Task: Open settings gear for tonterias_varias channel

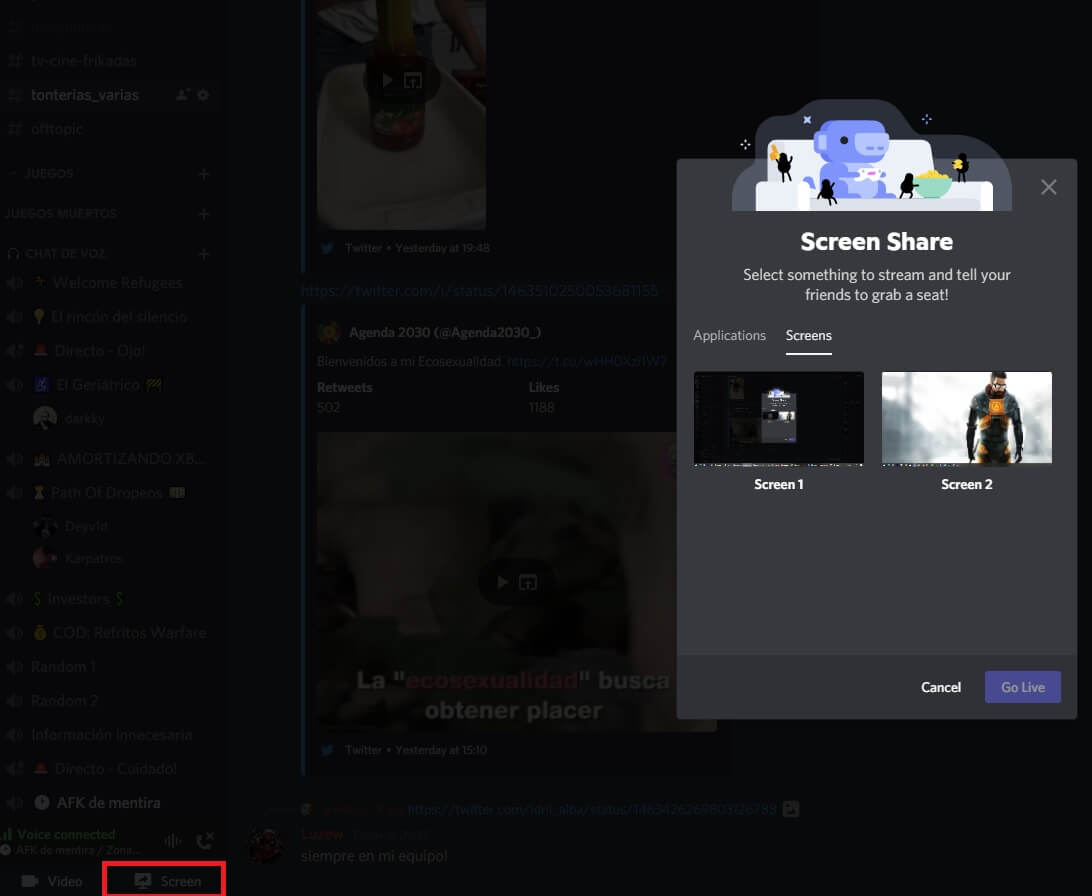Action: point(203,95)
